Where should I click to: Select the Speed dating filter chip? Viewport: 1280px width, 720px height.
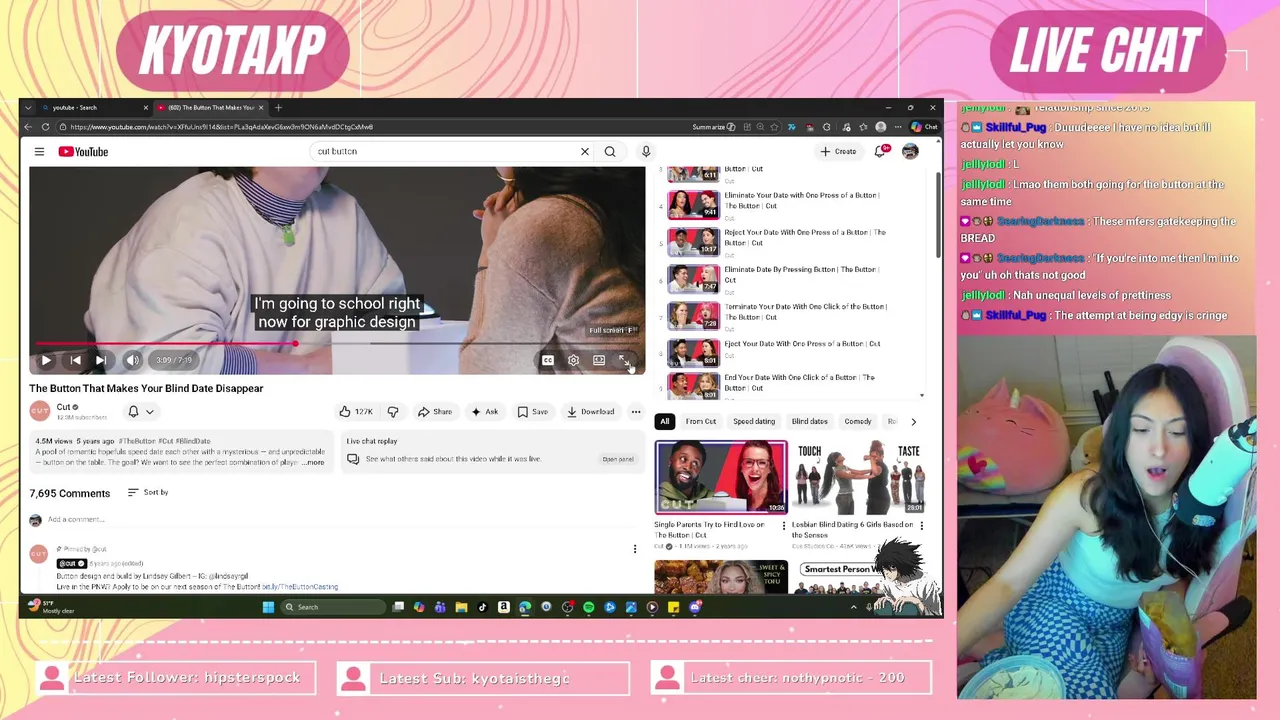(754, 421)
